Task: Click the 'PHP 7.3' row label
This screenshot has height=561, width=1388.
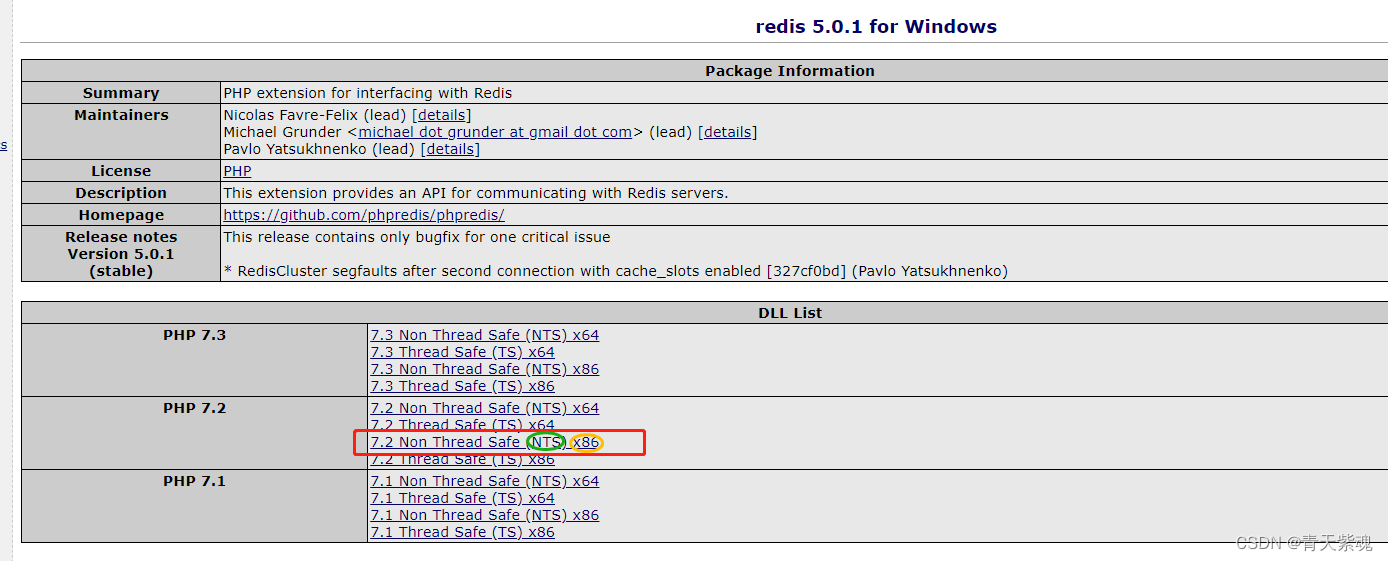Action: [195, 335]
